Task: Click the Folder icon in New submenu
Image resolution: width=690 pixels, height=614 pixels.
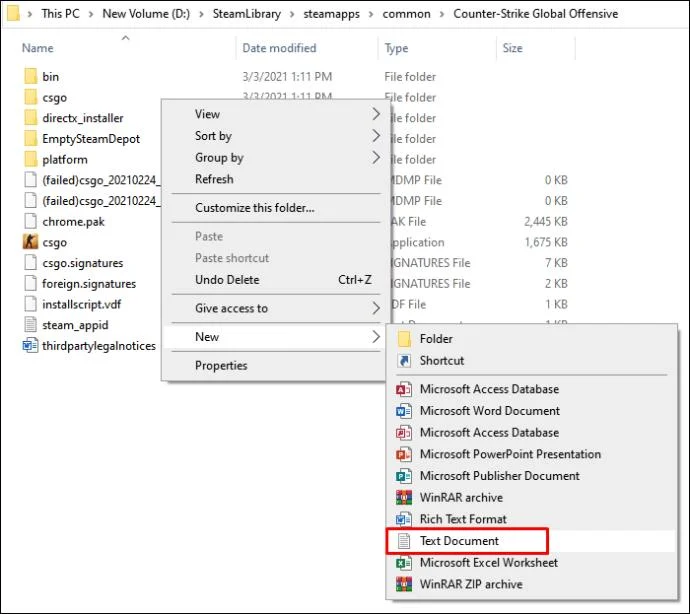Action: pyautogui.click(x=404, y=339)
